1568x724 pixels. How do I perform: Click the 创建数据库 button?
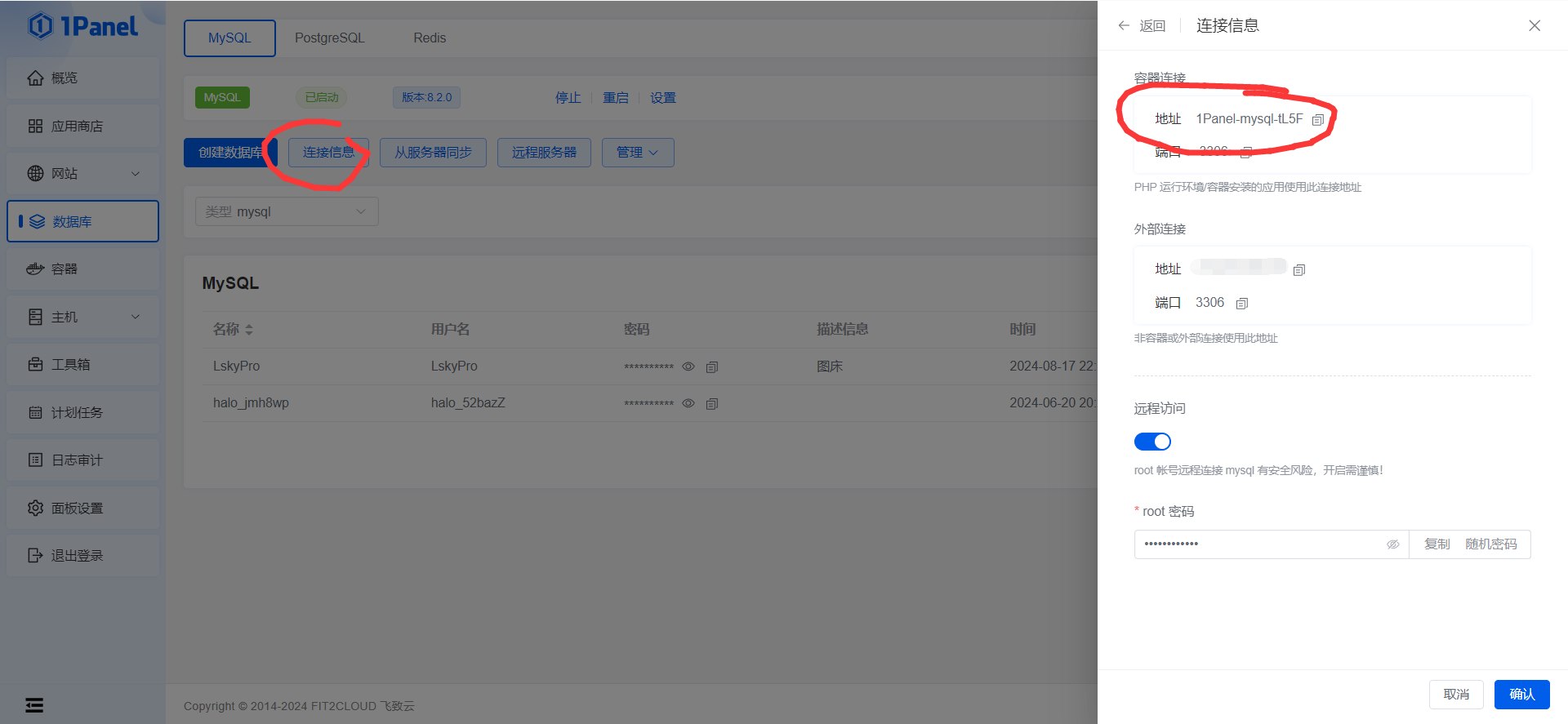[230, 153]
